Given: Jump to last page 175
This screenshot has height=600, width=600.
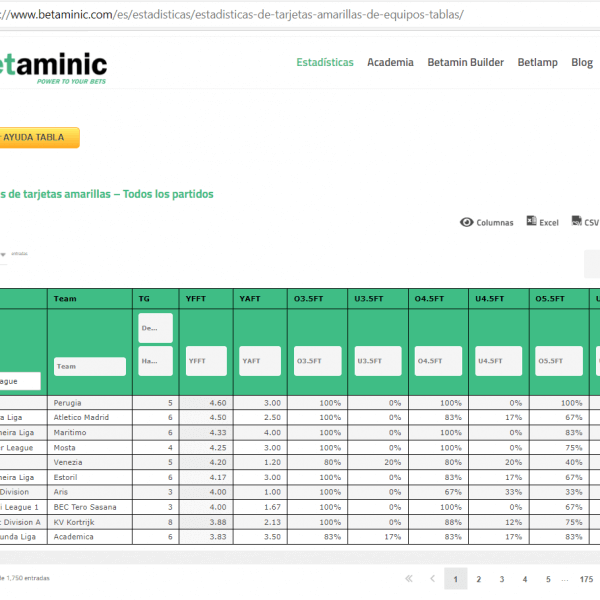Looking at the screenshot, I should click(x=586, y=579).
